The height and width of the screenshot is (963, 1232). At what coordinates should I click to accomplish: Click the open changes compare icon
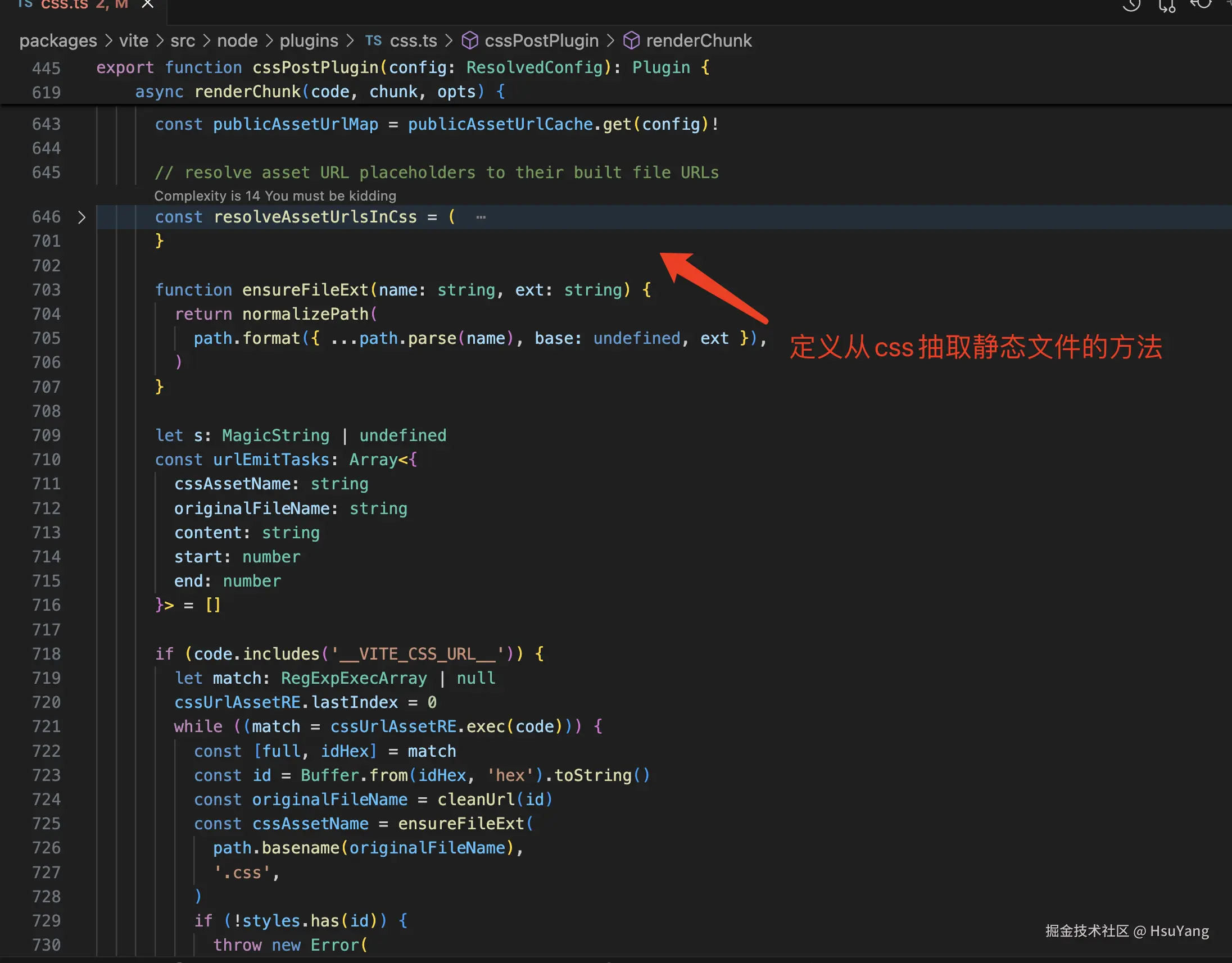point(1167,6)
